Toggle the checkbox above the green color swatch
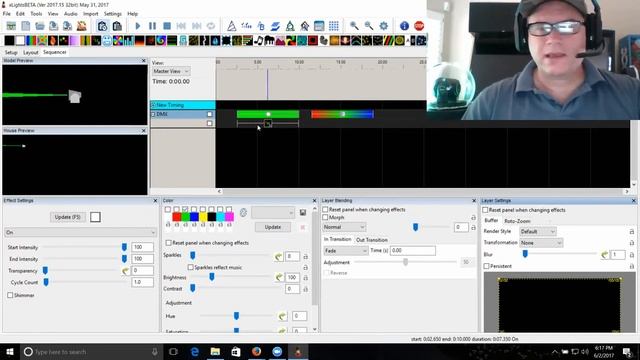 tap(185, 209)
